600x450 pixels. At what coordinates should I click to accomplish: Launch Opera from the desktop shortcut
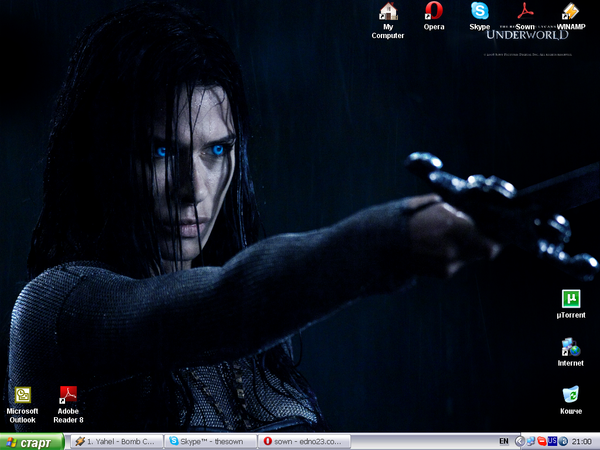point(434,16)
